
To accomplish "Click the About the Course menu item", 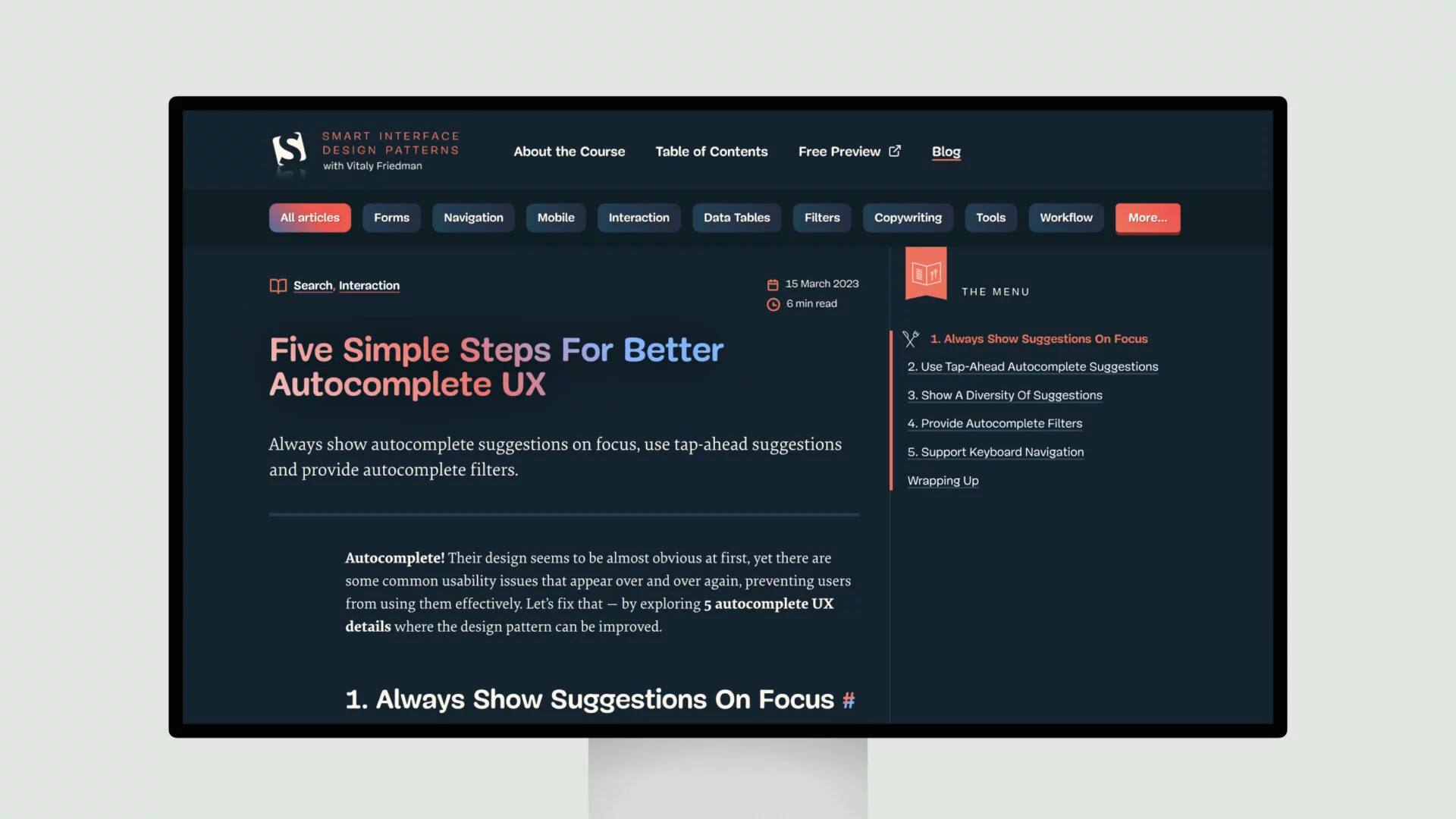I will 569,151.
